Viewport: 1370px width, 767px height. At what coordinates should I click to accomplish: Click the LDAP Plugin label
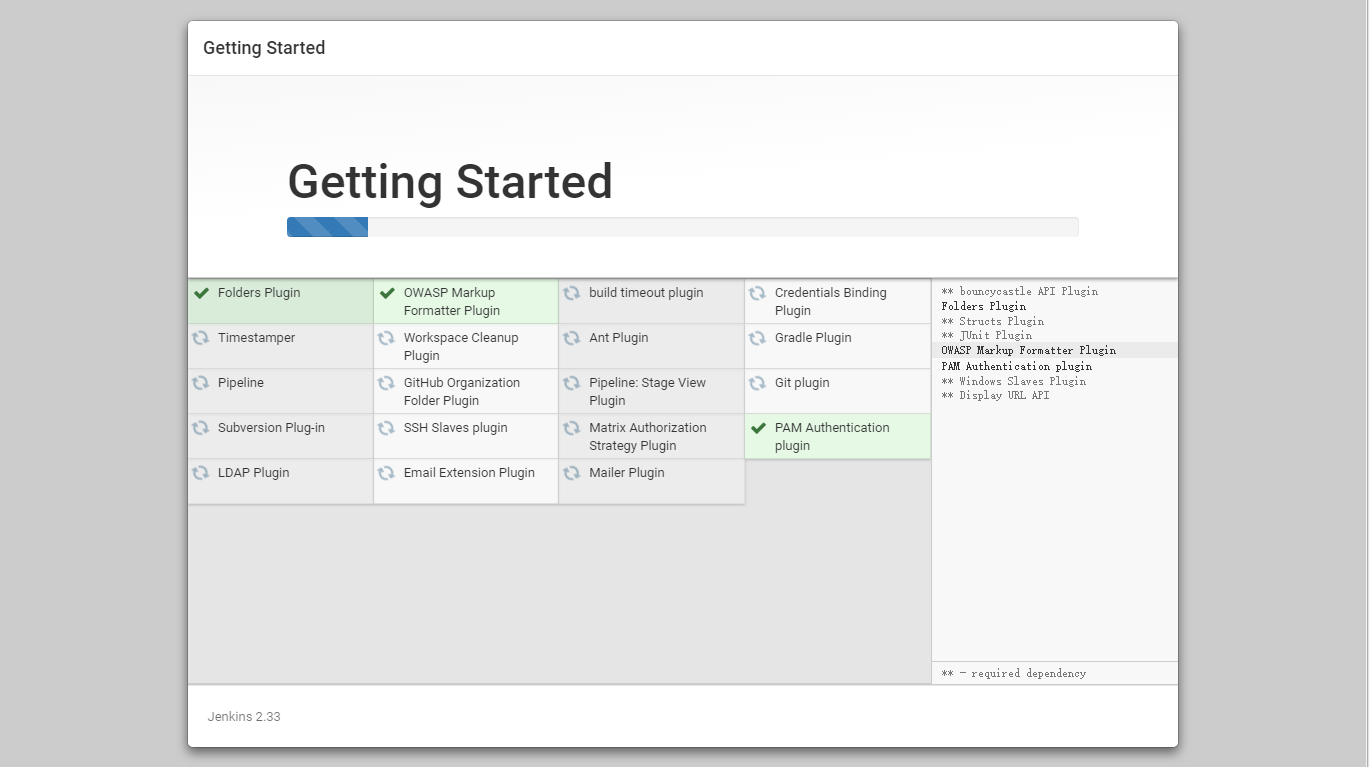pos(254,473)
